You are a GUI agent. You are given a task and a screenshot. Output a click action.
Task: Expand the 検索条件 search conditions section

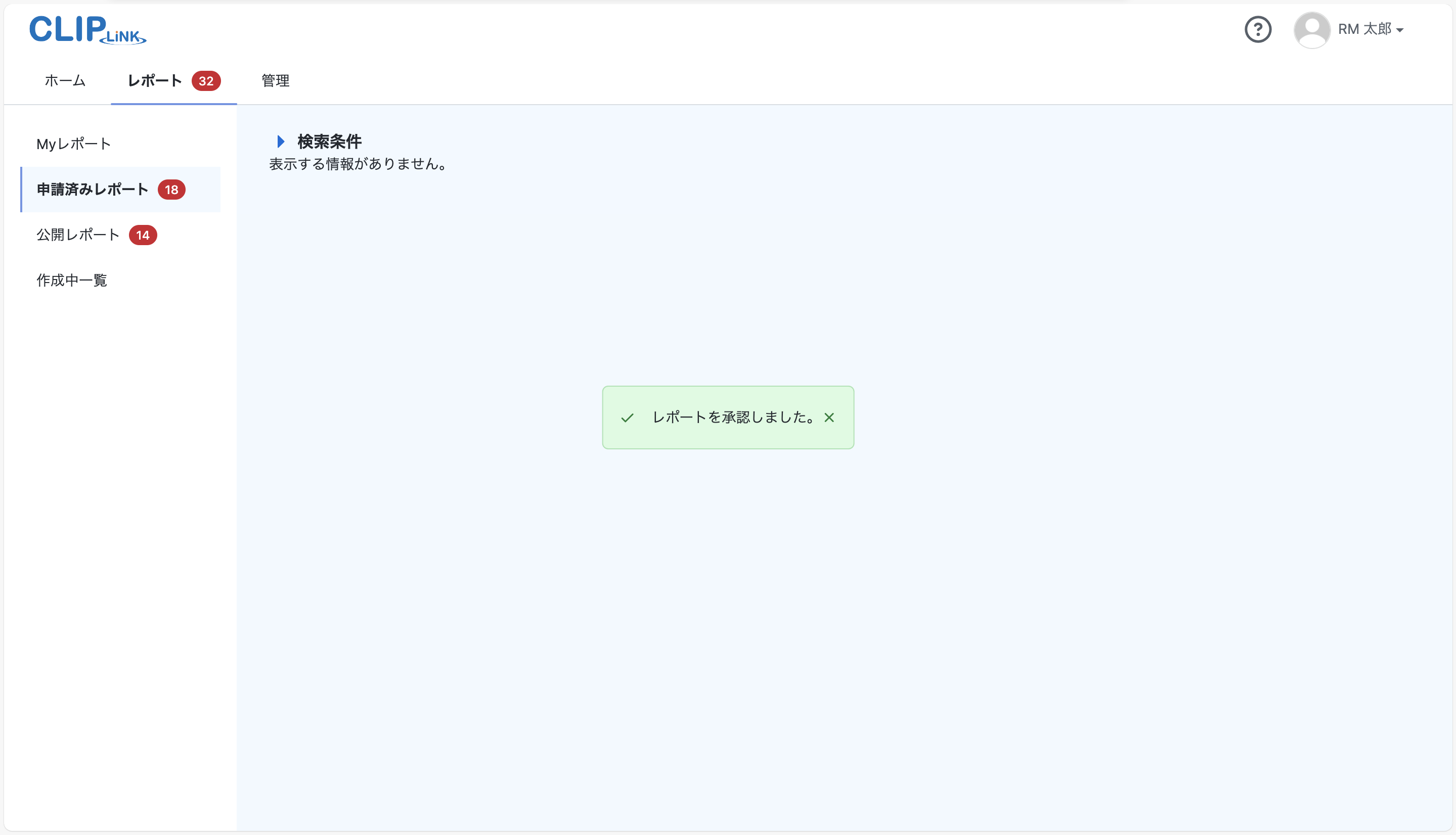pos(328,141)
